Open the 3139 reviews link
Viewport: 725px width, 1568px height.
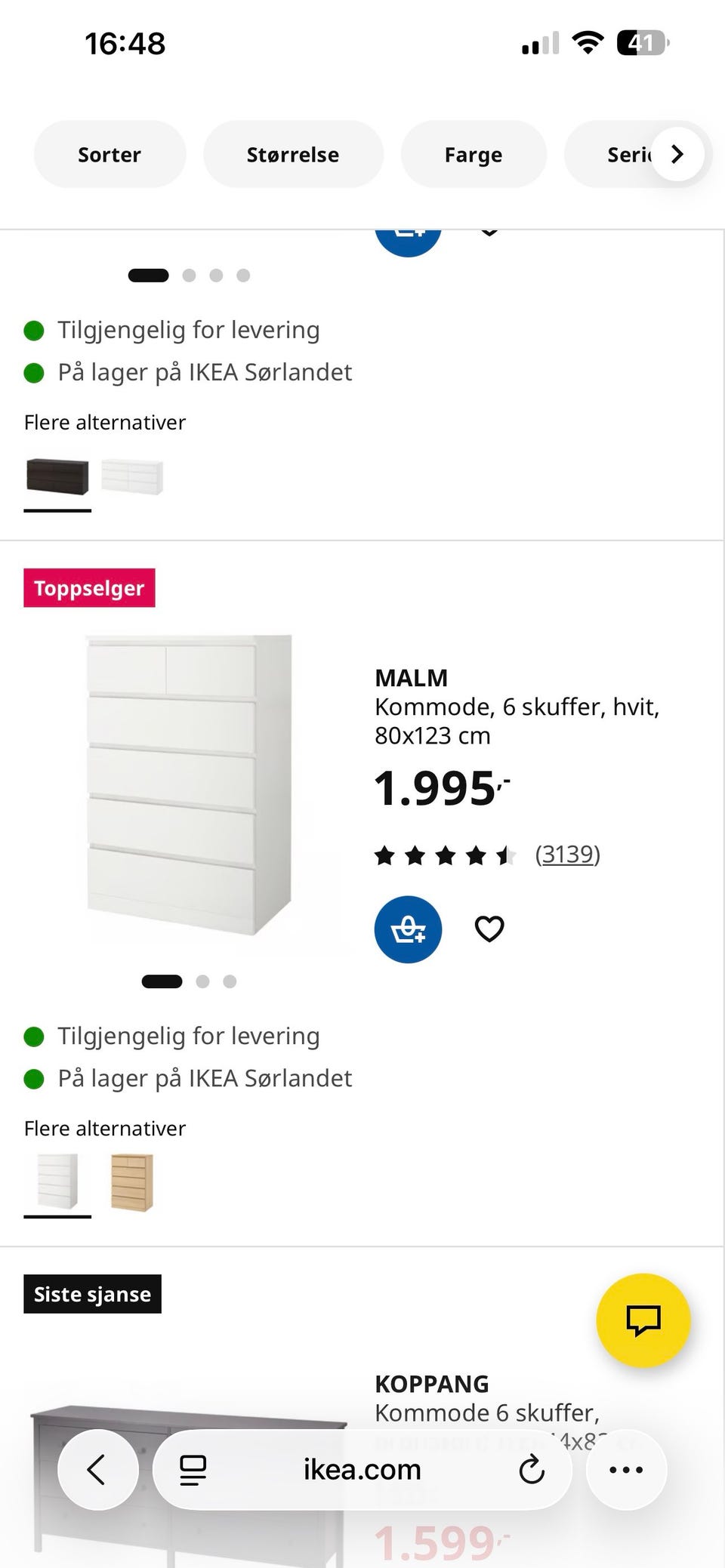(x=567, y=854)
